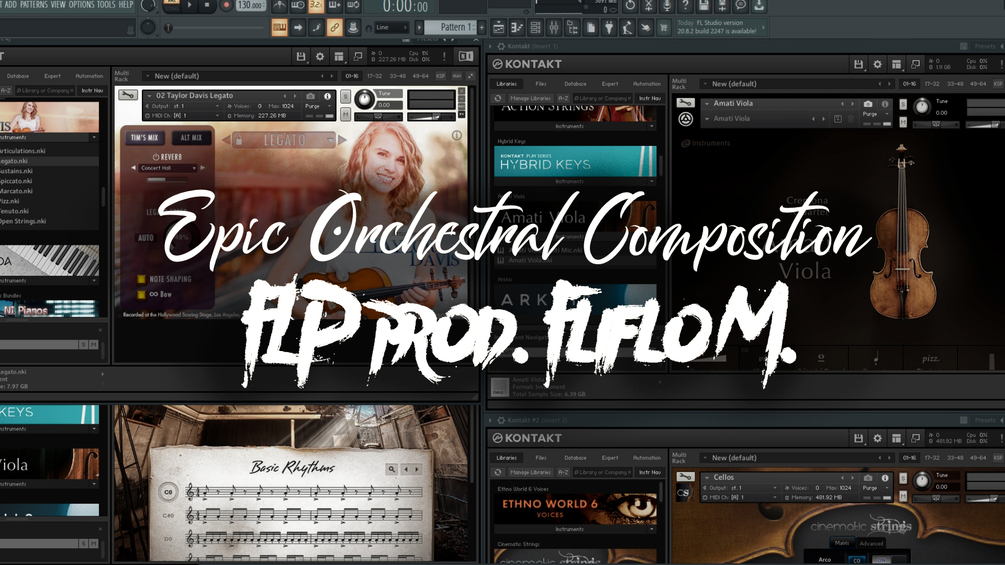Screen dimensions: 1005x565
Task: Click the save icon in Cellos Kontakt header
Action: point(858,438)
